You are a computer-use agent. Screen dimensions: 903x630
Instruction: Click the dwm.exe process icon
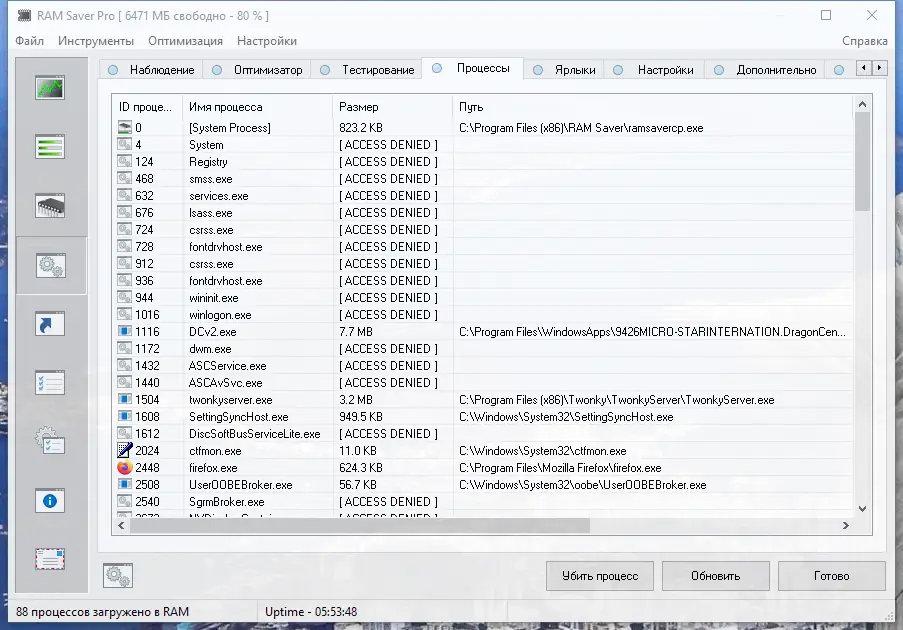pos(124,348)
